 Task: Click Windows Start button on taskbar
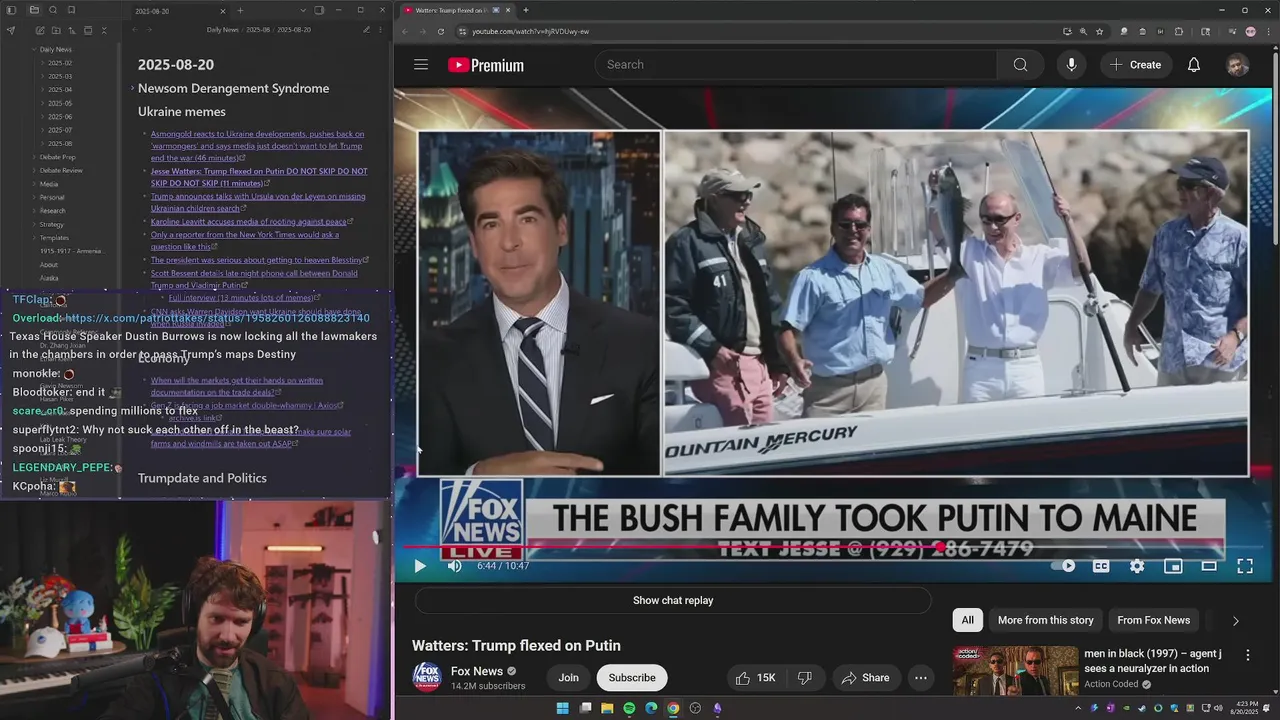click(562, 708)
